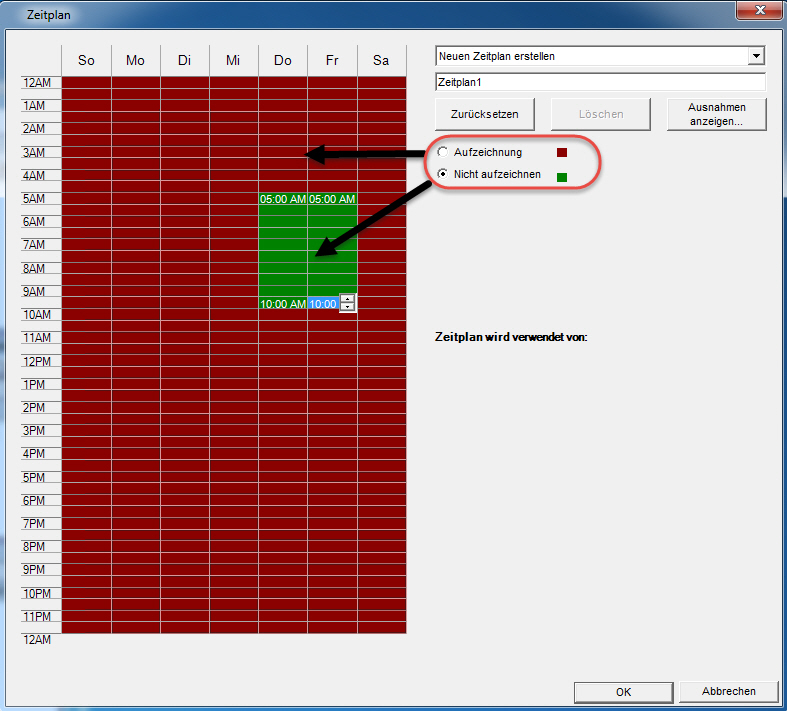Click the So day column header
Viewport: 787px width, 711px height.
(86, 61)
